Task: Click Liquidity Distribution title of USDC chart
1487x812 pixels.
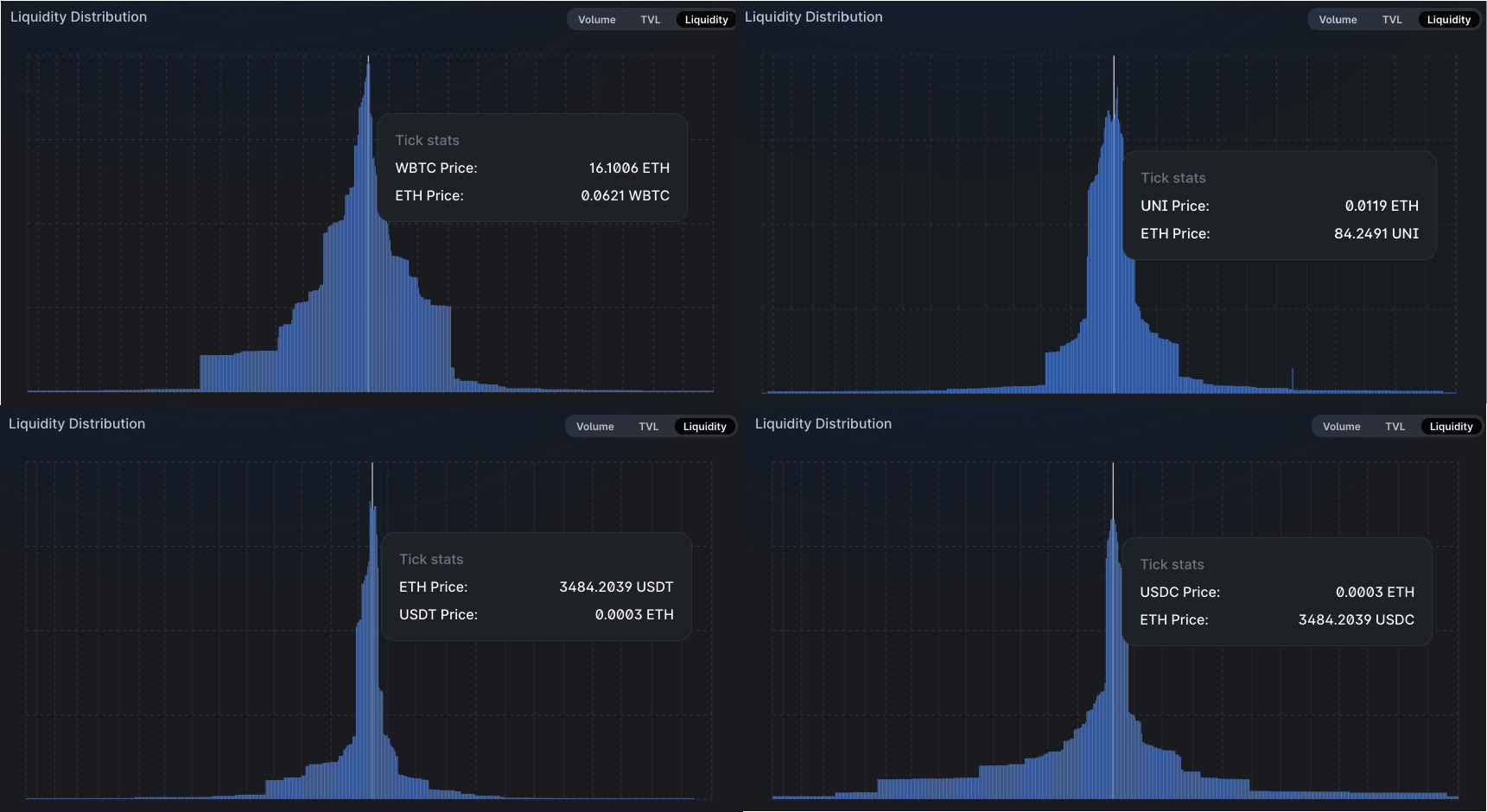Action: click(823, 423)
